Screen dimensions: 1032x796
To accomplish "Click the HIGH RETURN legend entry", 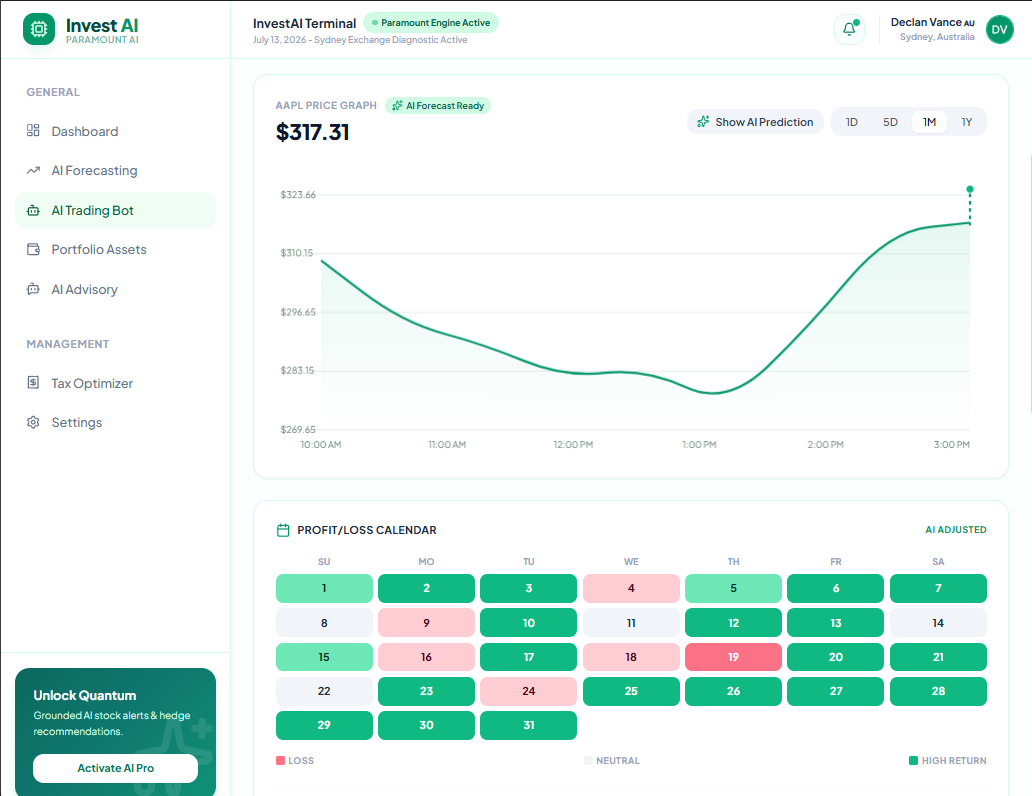I will tap(948, 760).
